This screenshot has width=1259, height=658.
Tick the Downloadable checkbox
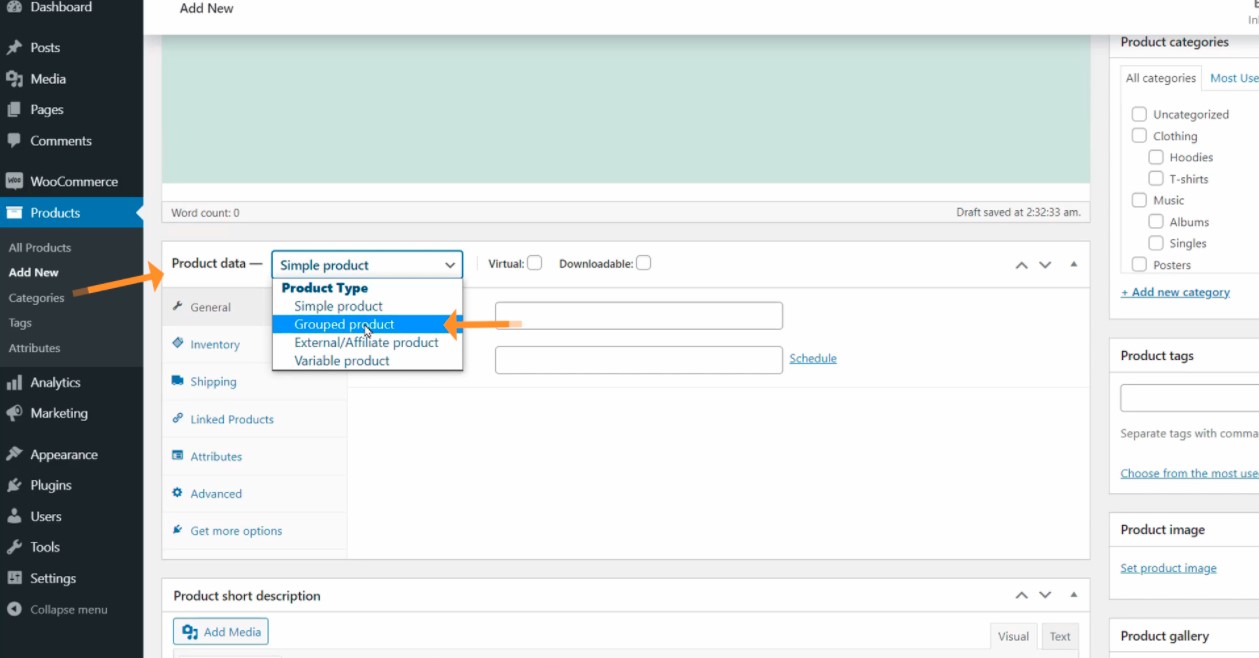643,263
